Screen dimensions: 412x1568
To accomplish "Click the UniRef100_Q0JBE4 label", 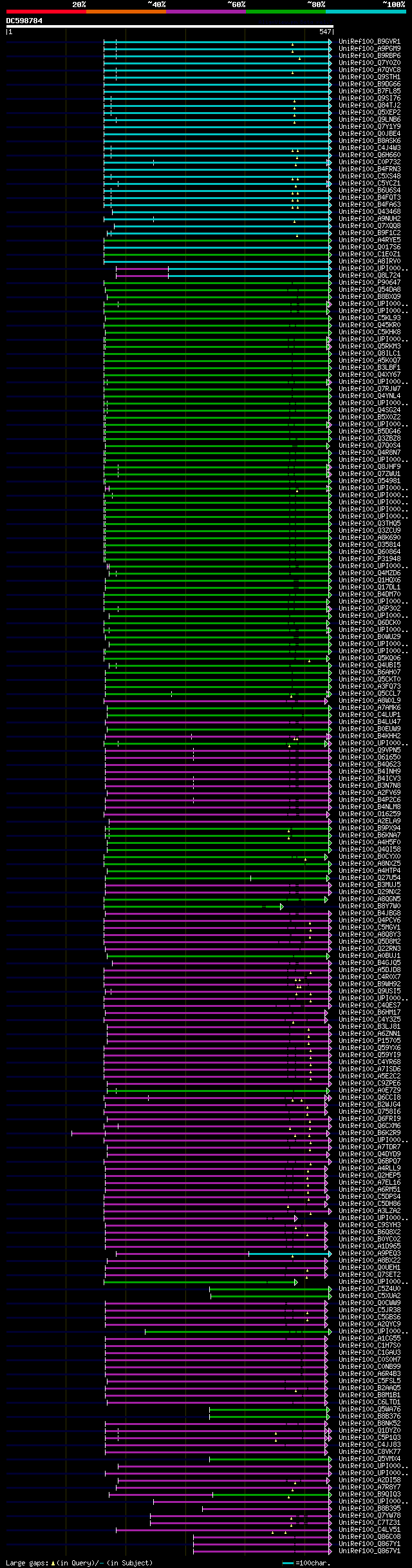I will tap(370, 134).
